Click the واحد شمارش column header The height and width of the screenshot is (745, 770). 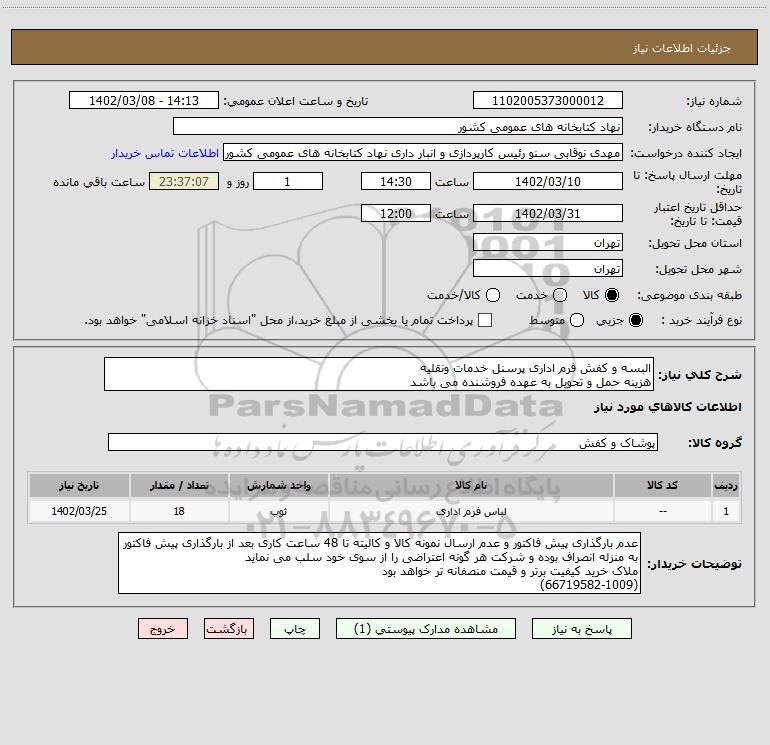click(278, 485)
